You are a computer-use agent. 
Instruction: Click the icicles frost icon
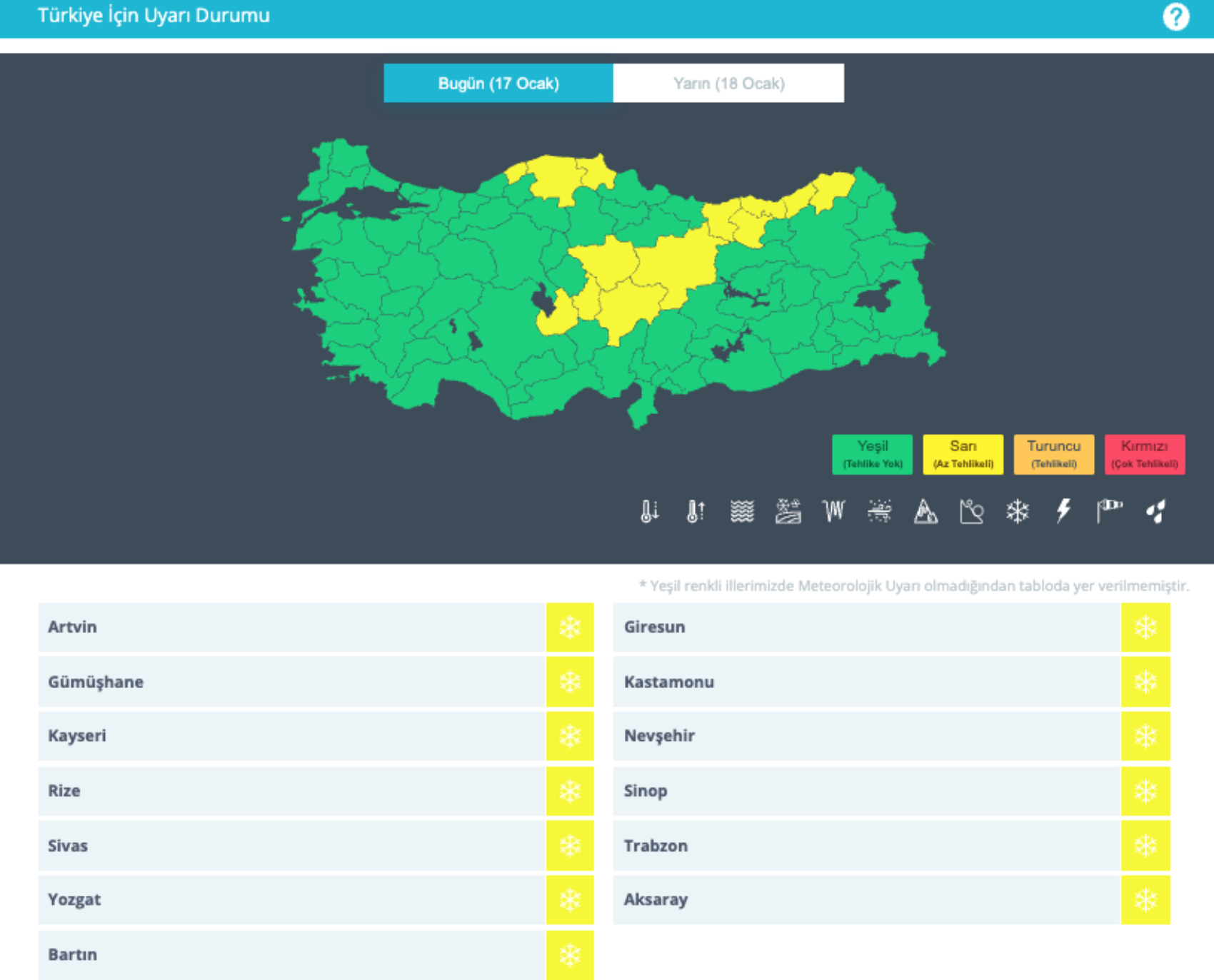pos(833,511)
